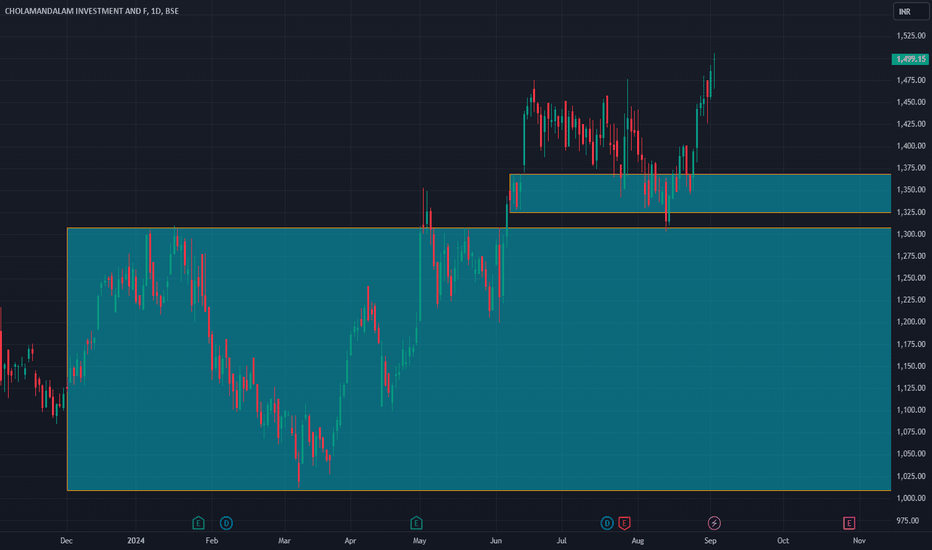Click the 1,475.00 price axis label
This screenshot has width=932, height=550.
[911, 80]
